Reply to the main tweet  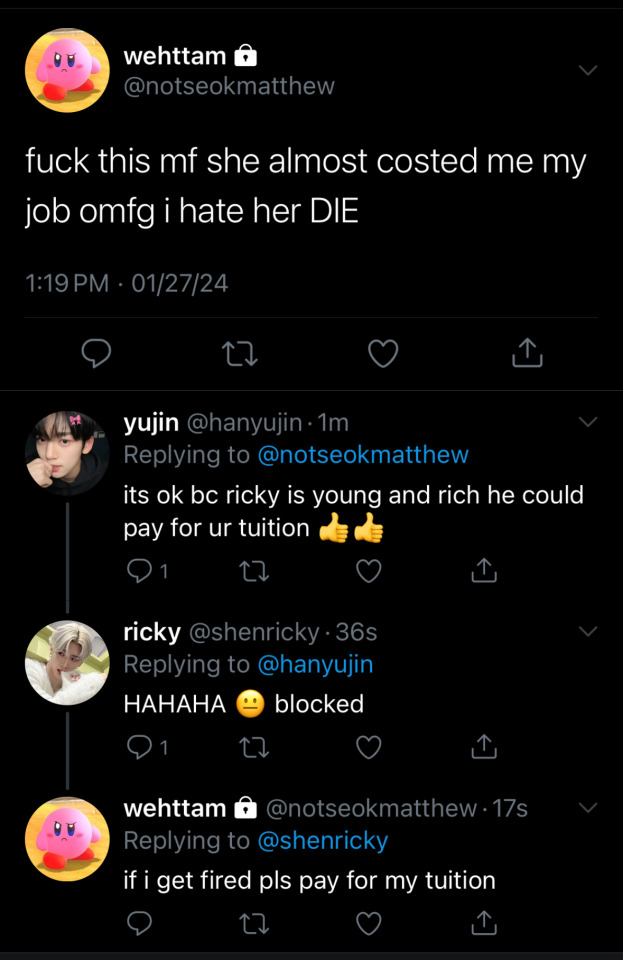(96, 352)
